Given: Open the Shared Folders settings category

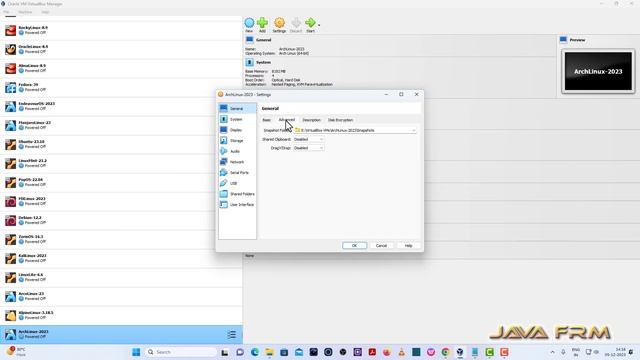Looking at the screenshot, I should [x=237, y=194].
